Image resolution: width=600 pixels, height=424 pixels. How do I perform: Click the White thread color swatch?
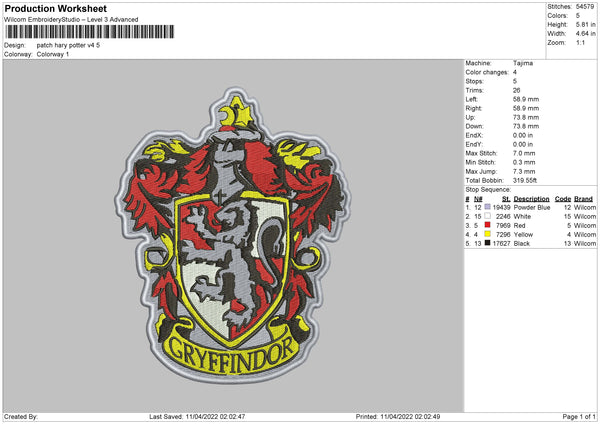(487, 216)
